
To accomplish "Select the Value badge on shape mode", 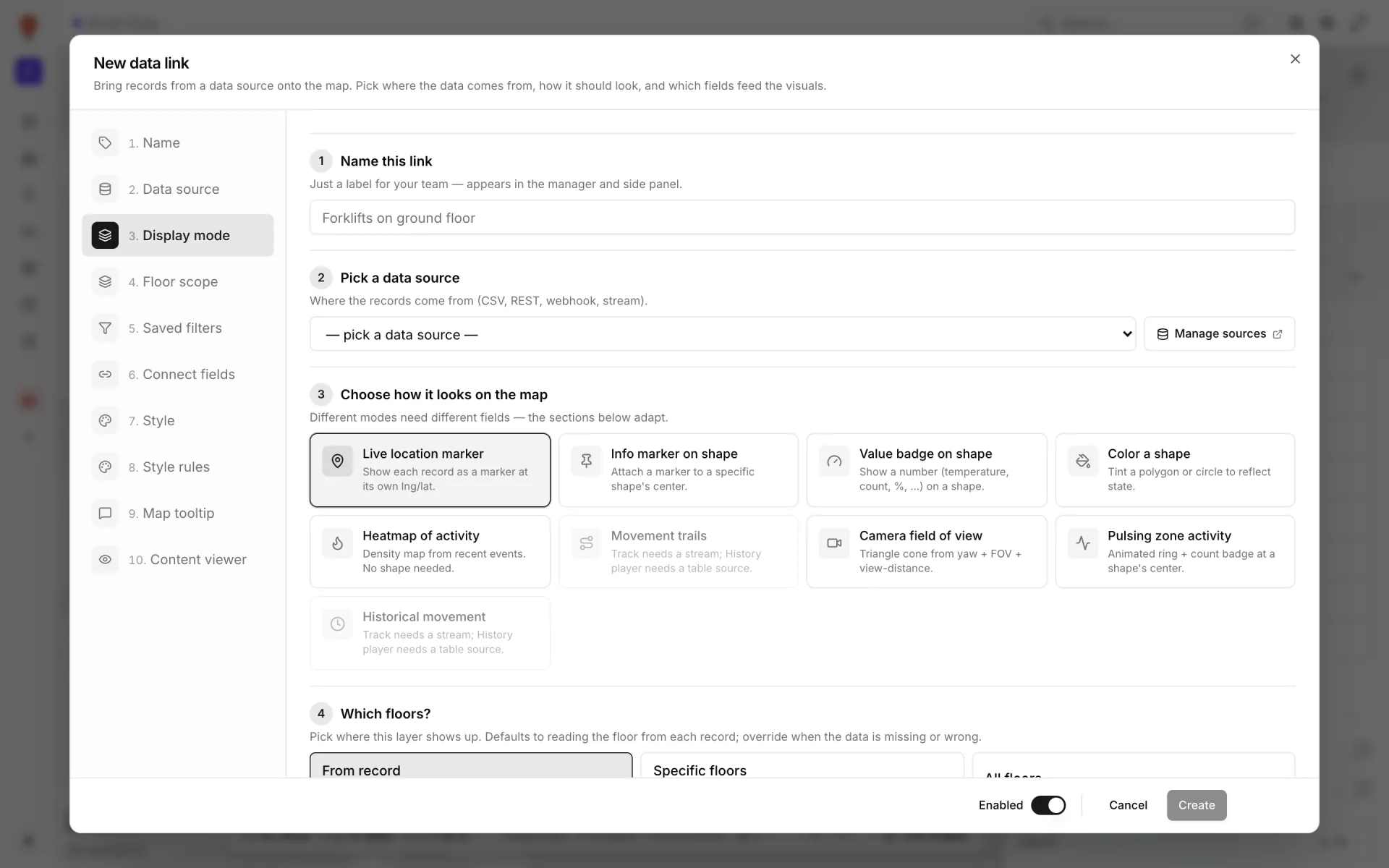I will click(926, 470).
